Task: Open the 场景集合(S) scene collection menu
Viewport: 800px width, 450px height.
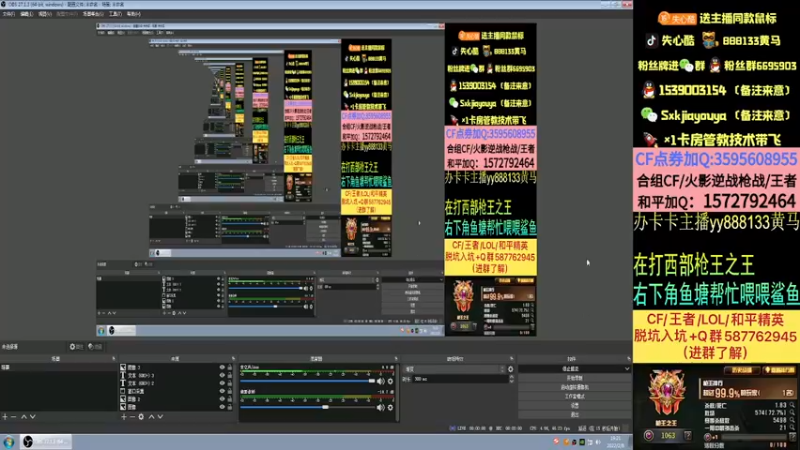Action: pyautogui.click(x=93, y=14)
